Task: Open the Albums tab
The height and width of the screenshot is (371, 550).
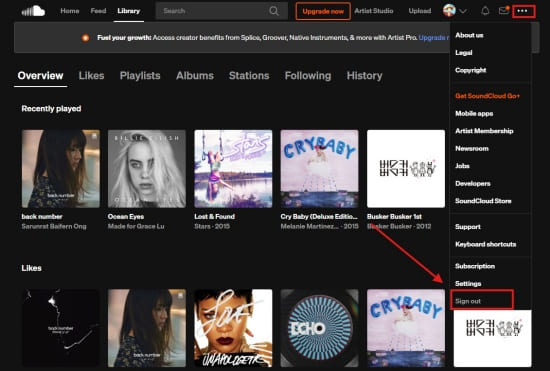Action: [x=195, y=76]
